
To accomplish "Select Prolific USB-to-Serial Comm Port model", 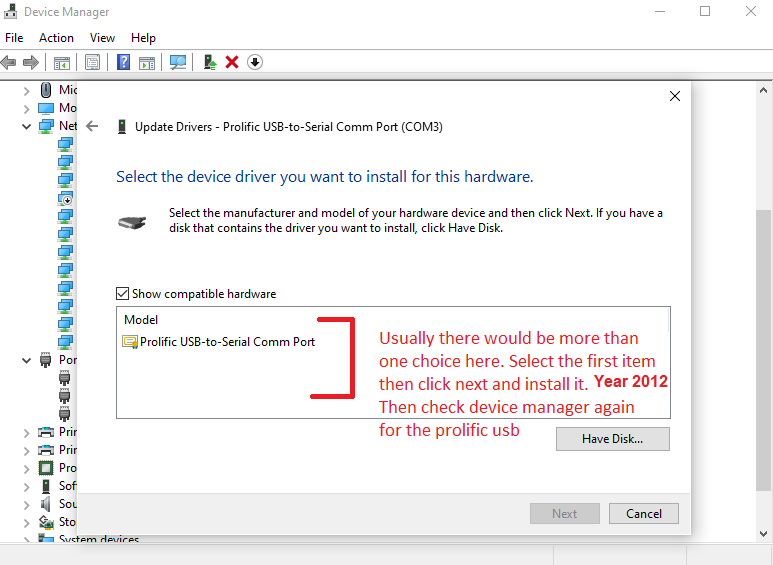I will click(x=227, y=342).
